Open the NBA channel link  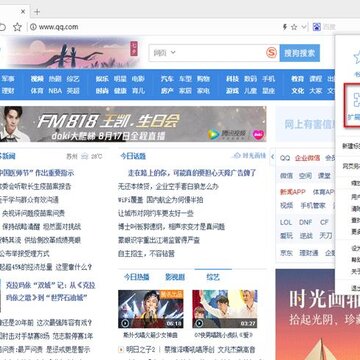(55, 90)
